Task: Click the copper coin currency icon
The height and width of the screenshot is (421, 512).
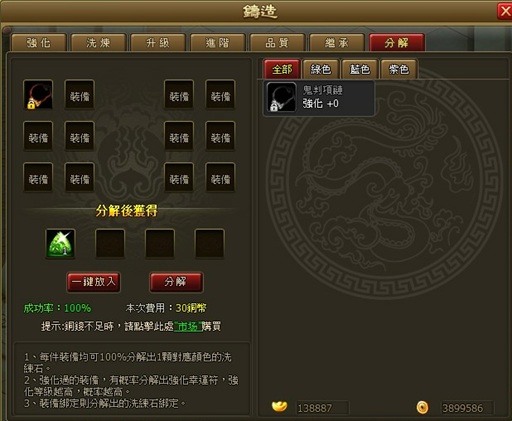Action: click(x=422, y=407)
